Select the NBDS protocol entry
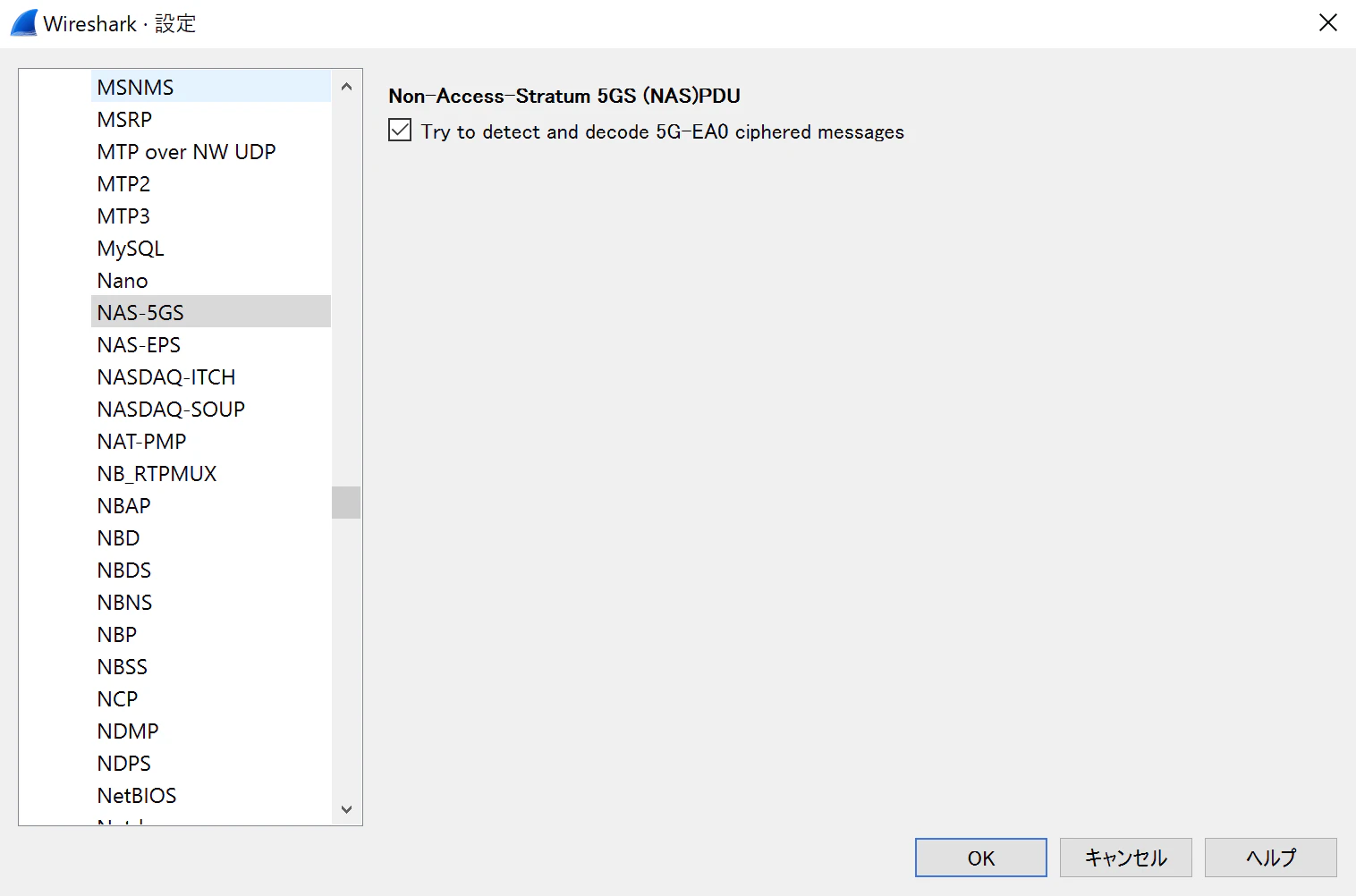The image size is (1356, 896). pyautogui.click(x=211, y=570)
